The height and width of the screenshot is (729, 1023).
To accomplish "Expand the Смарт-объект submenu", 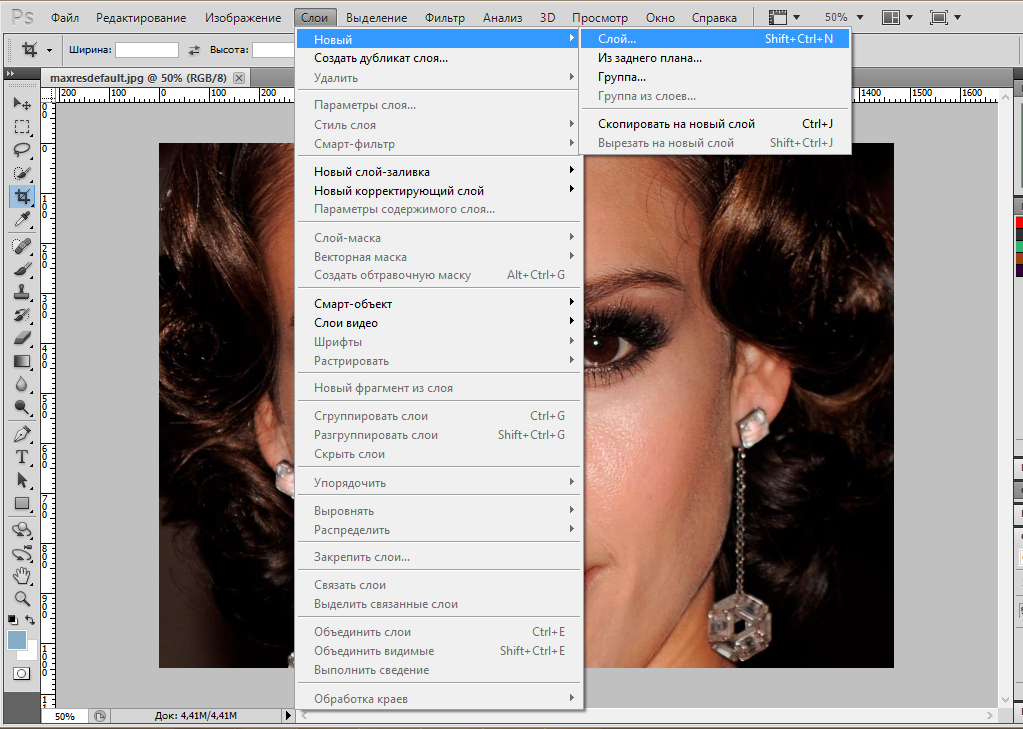I will (x=438, y=303).
